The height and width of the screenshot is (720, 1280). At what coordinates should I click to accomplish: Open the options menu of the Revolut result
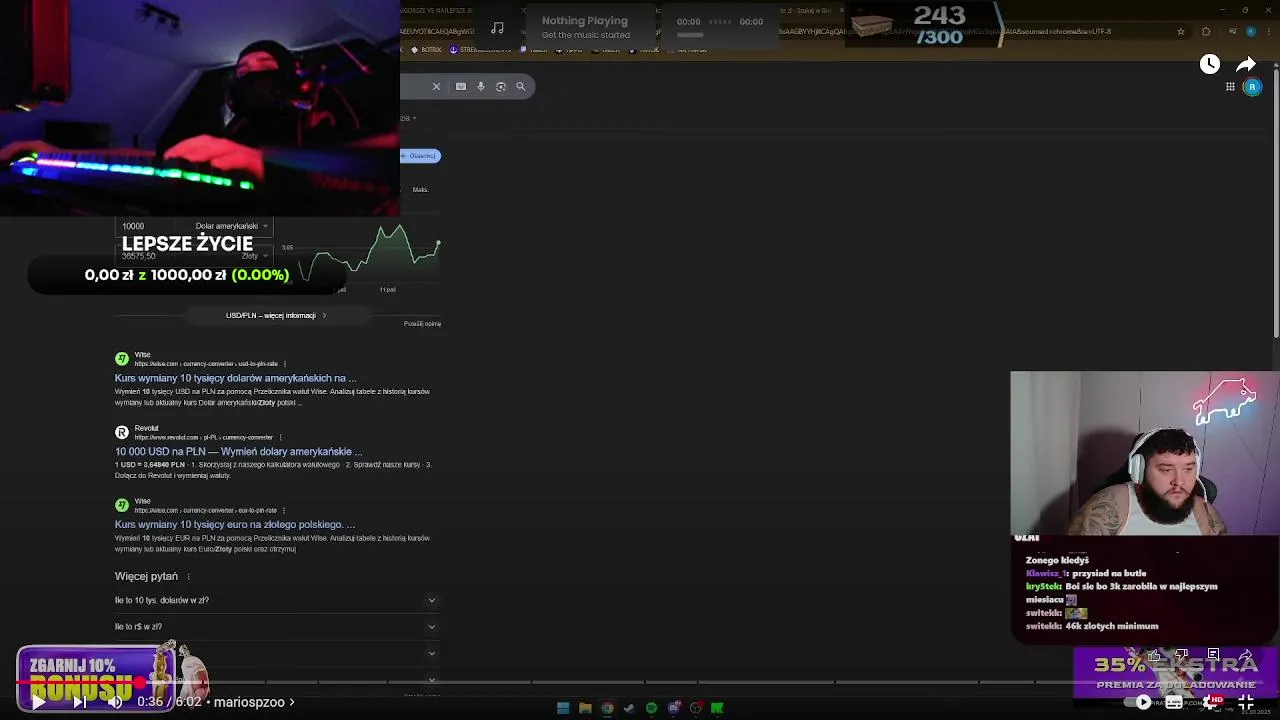click(280, 437)
